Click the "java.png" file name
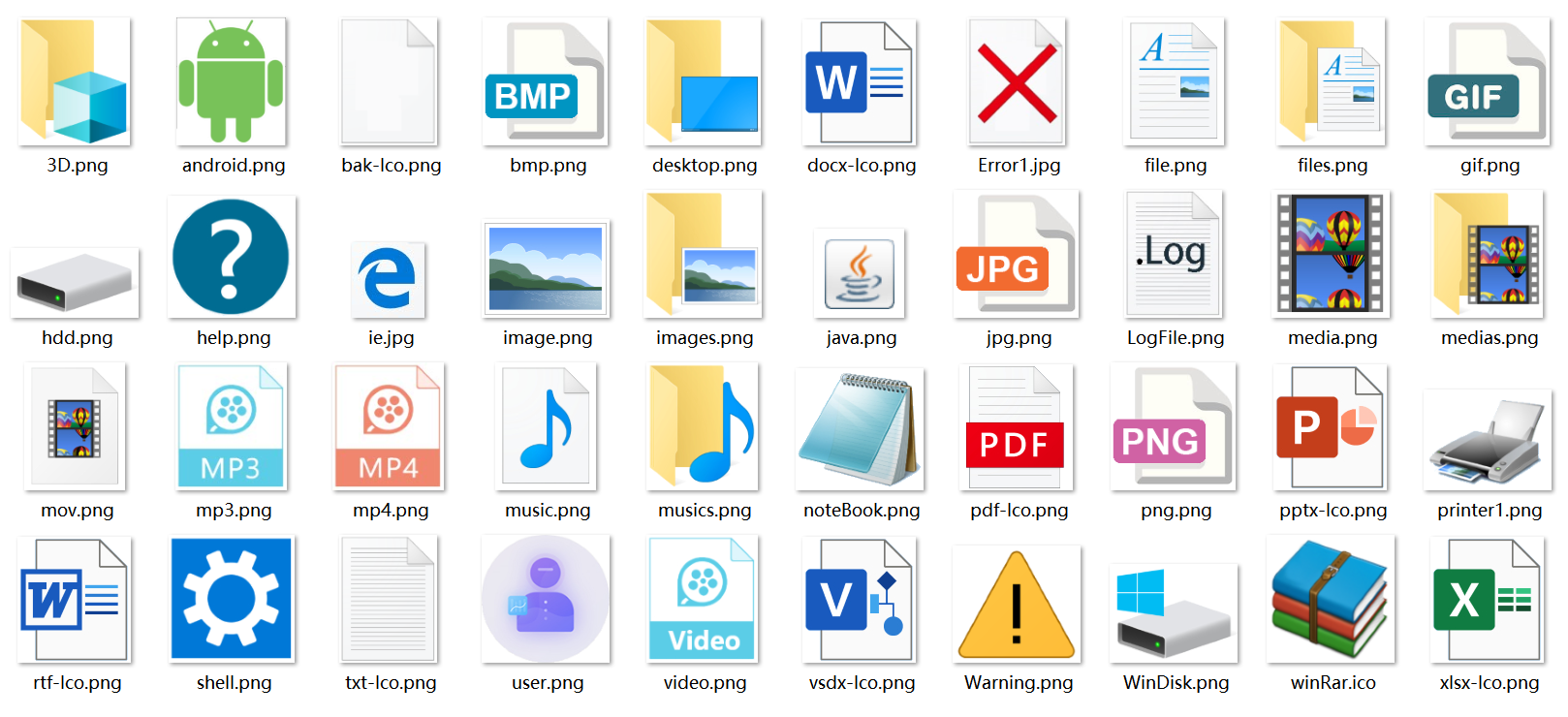This screenshot has width=1568, height=717. (862, 338)
